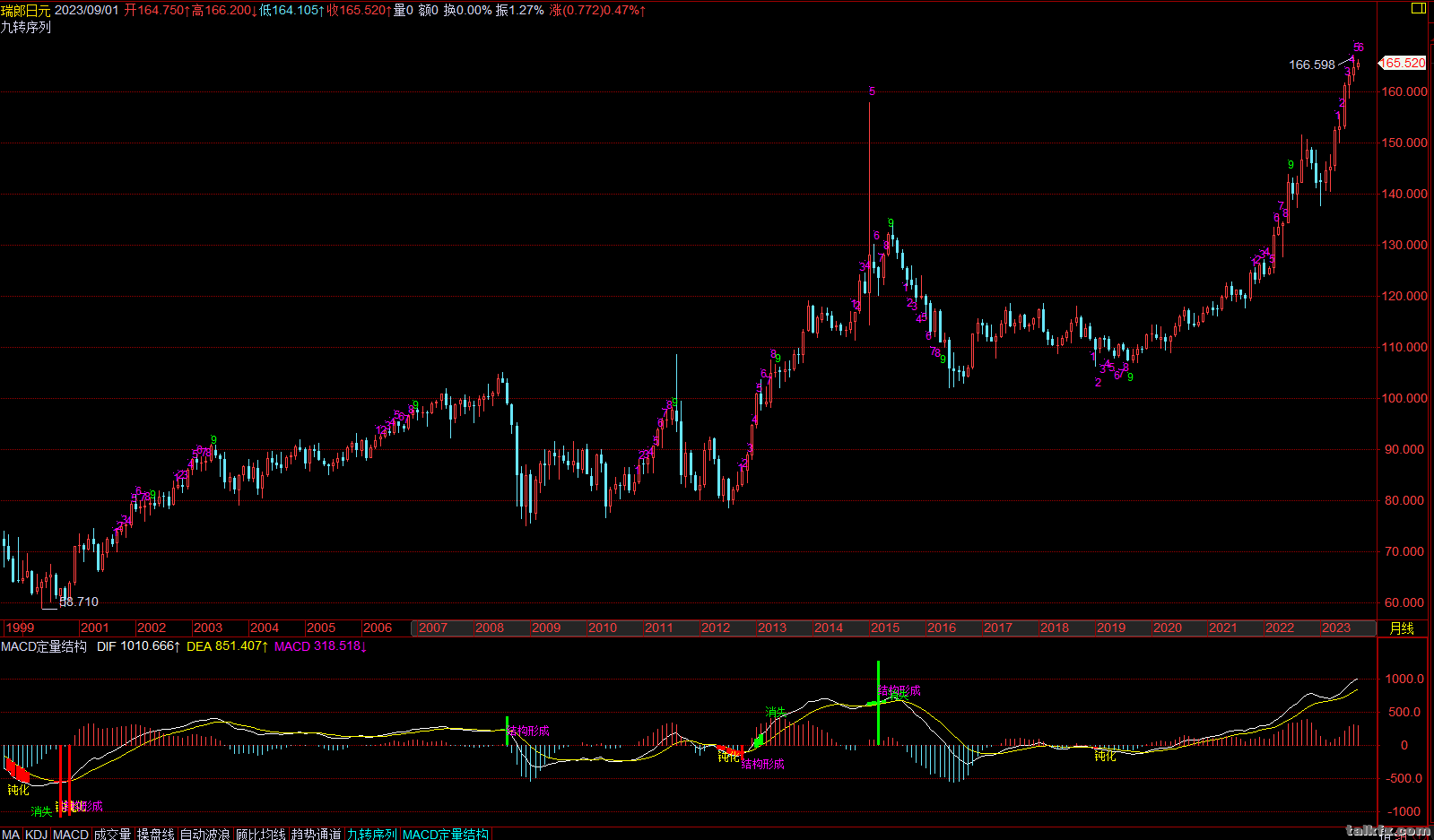Select the MA indicator tab
This screenshot has width=1434, height=840.
point(11,834)
